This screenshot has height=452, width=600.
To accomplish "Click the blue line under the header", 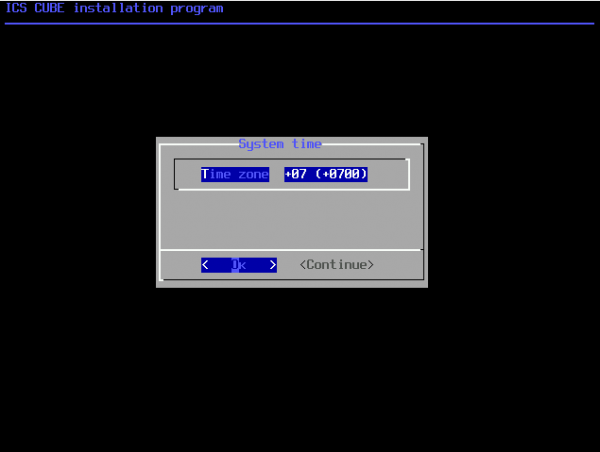I will tap(300, 23).
